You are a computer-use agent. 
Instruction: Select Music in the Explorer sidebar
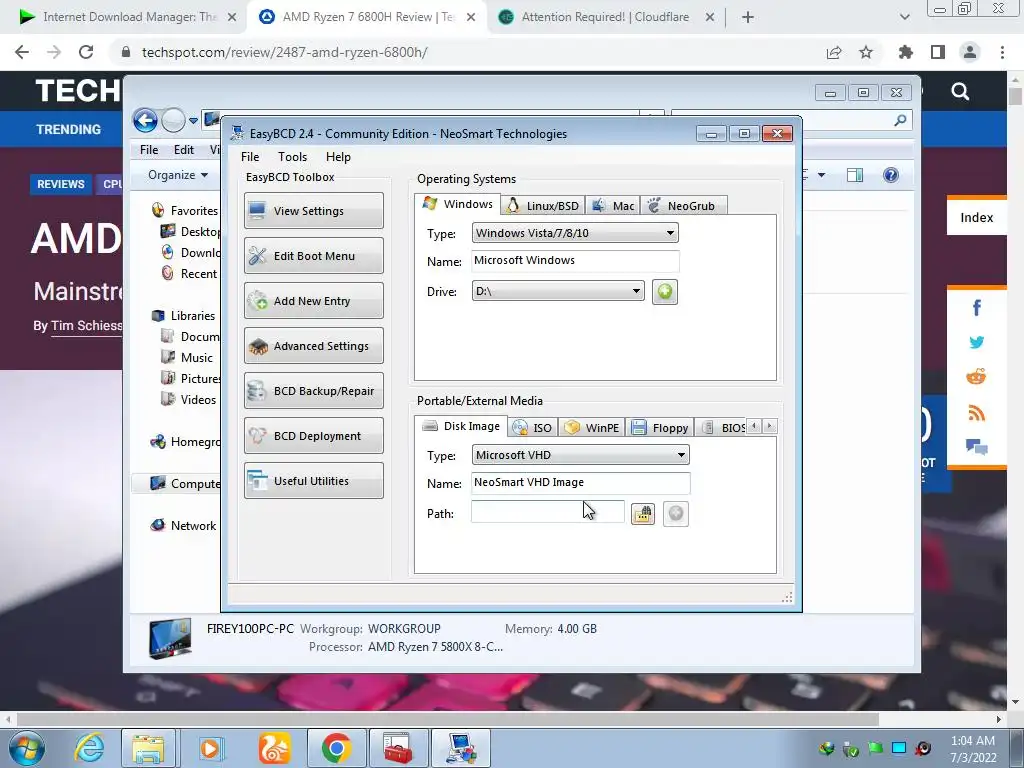point(187,358)
